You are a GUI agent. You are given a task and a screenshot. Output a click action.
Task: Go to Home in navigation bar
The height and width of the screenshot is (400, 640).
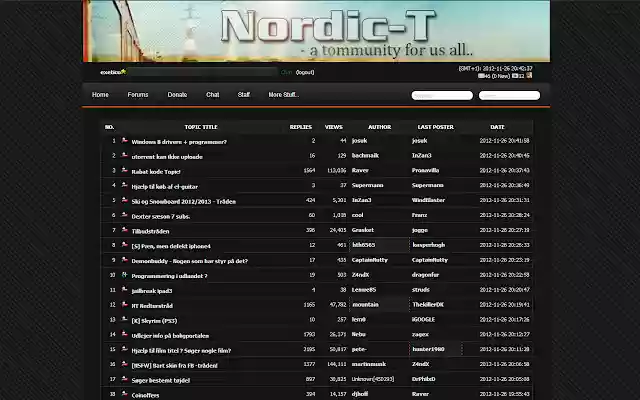tap(100, 95)
